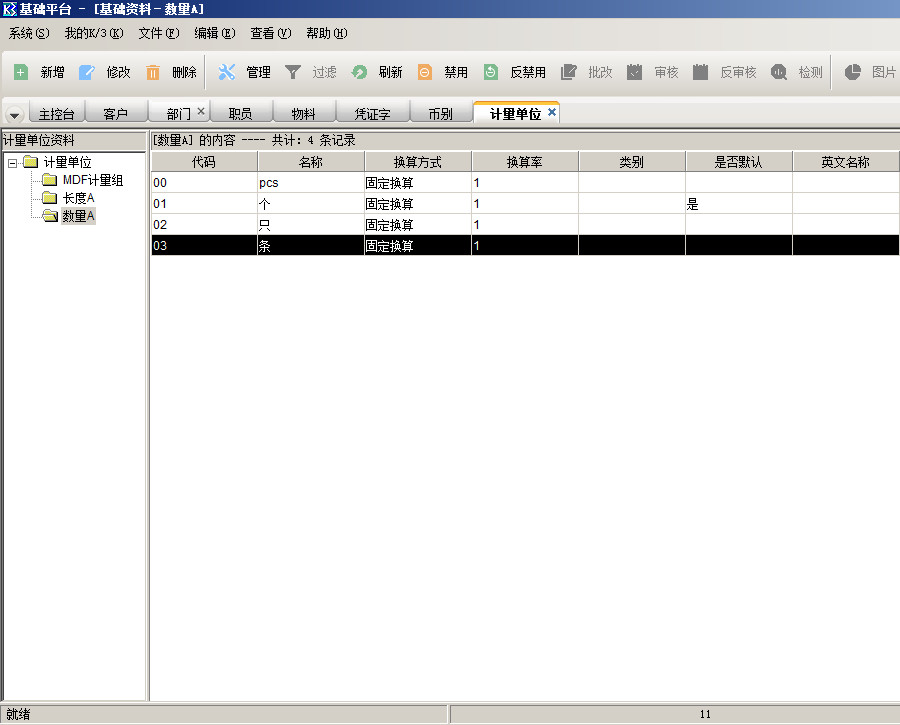The width and height of the screenshot is (900, 725).
Task: Click the 图片 (Picture) toolbar icon
Action: [x=853, y=72]
